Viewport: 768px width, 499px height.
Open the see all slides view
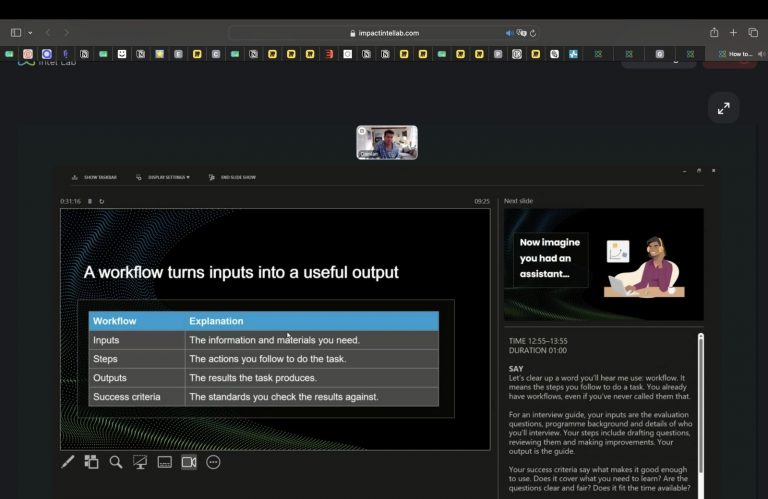(91, 462)
